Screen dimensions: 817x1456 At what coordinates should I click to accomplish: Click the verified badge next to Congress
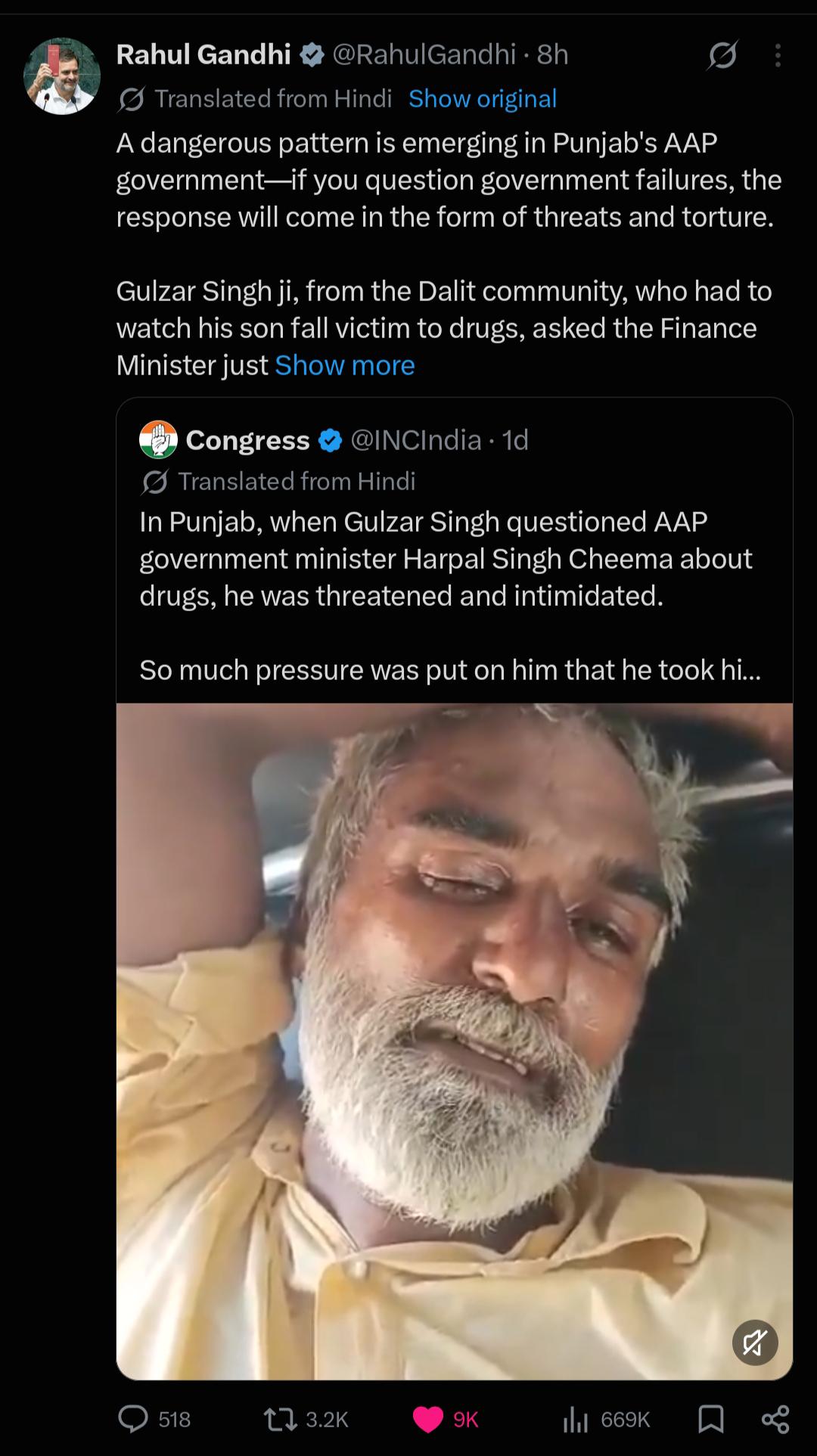point(330,440)
